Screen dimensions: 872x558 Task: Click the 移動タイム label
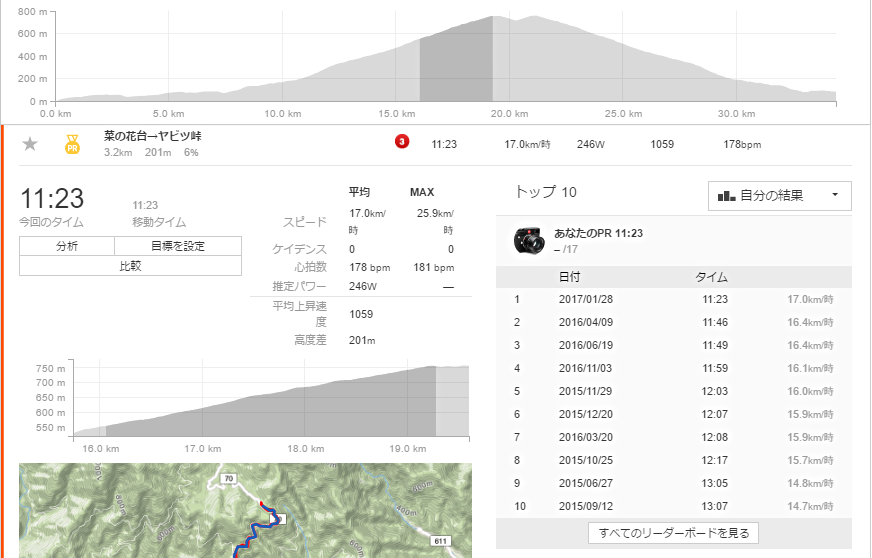pyautogui.click(x=158, y=222)
